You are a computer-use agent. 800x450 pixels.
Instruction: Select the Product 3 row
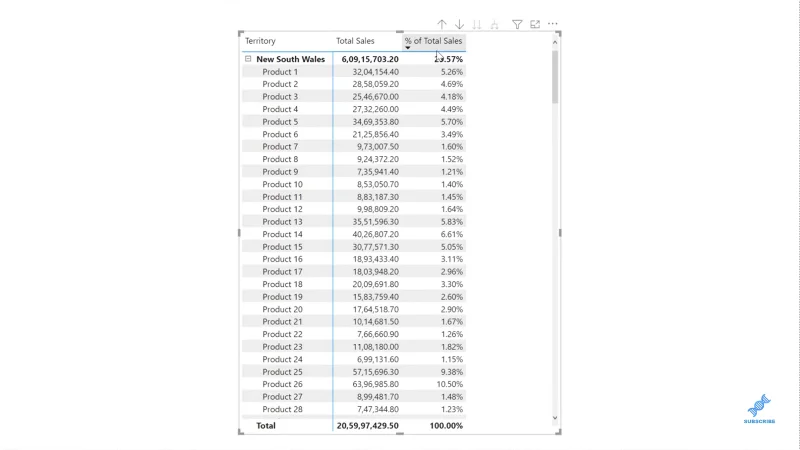[354, 96]
